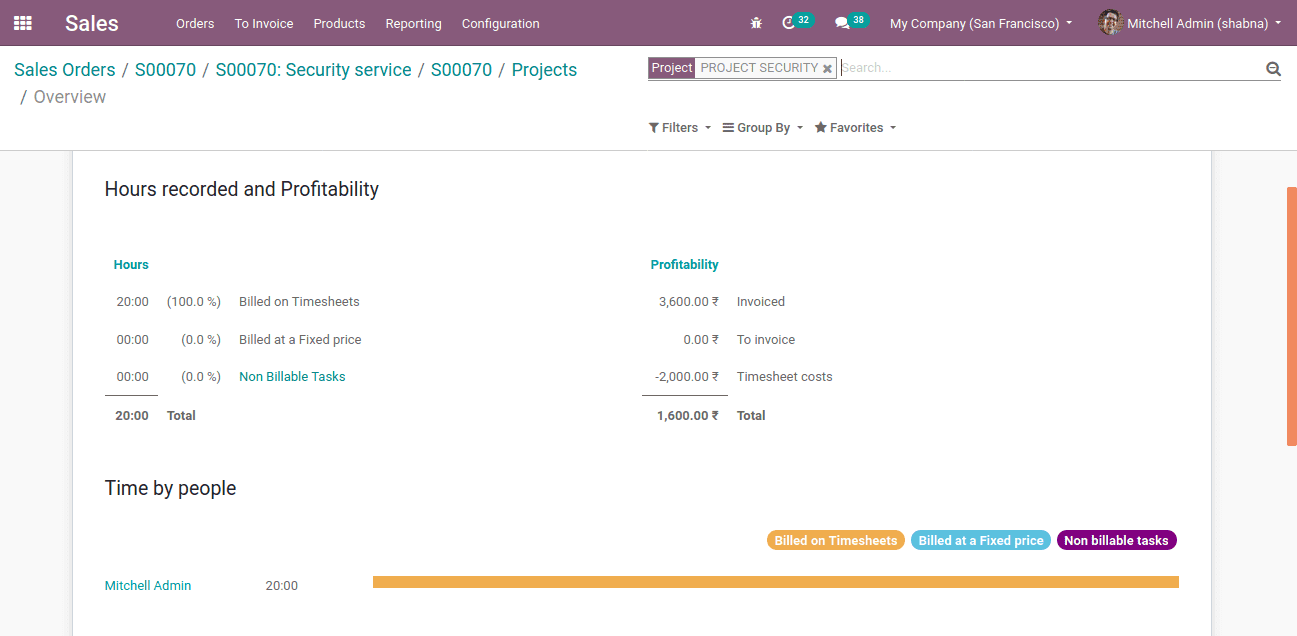Click Mitchell Admin avatar picture
The height and width of the screenshot is (636, 1297).
pyautogui.click(x=1110, y=23)
